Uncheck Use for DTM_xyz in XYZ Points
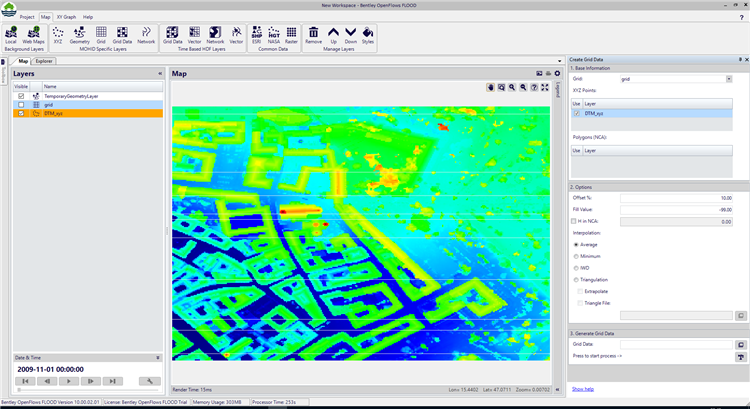 [x=576, y=113]
